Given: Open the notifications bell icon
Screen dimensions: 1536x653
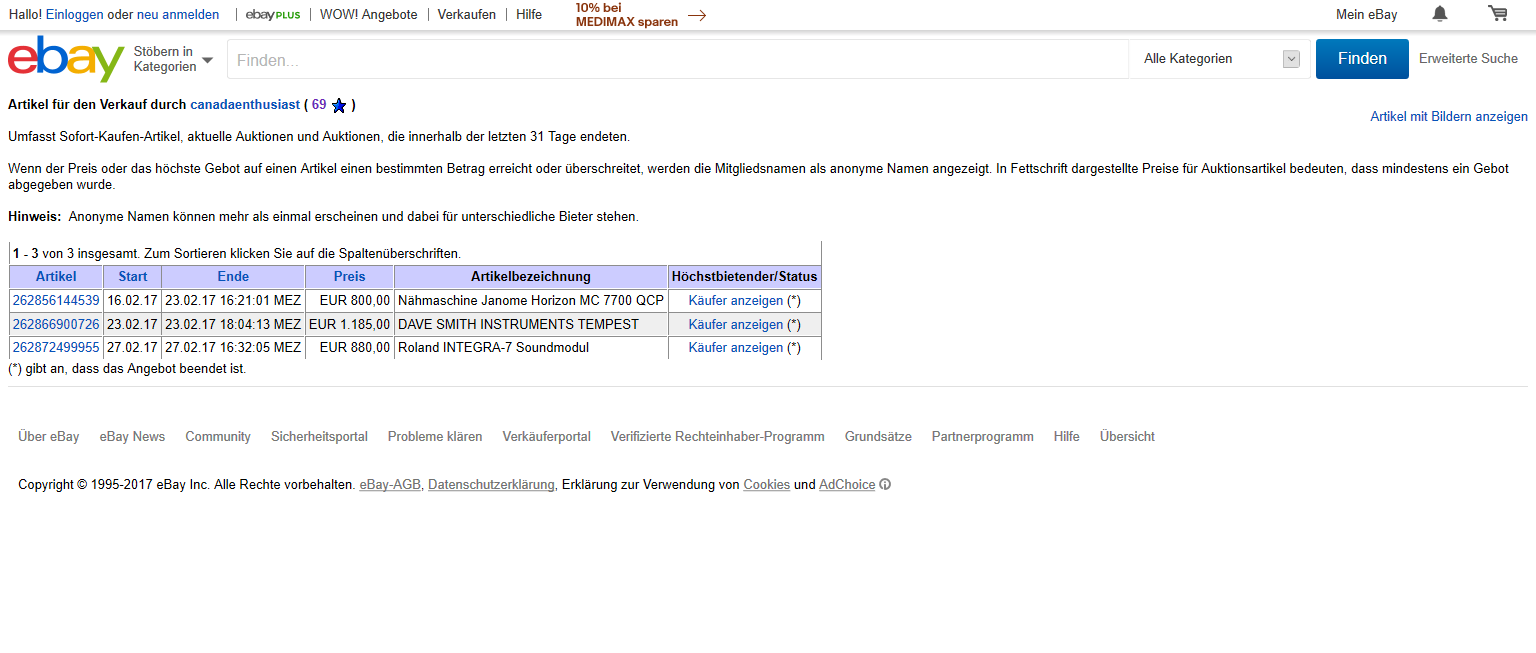Looking at the screenshot, I should coord(1439,14).
